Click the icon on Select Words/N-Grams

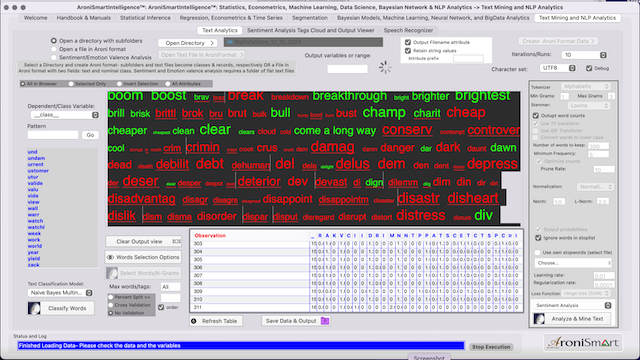[x=112, y=273]
